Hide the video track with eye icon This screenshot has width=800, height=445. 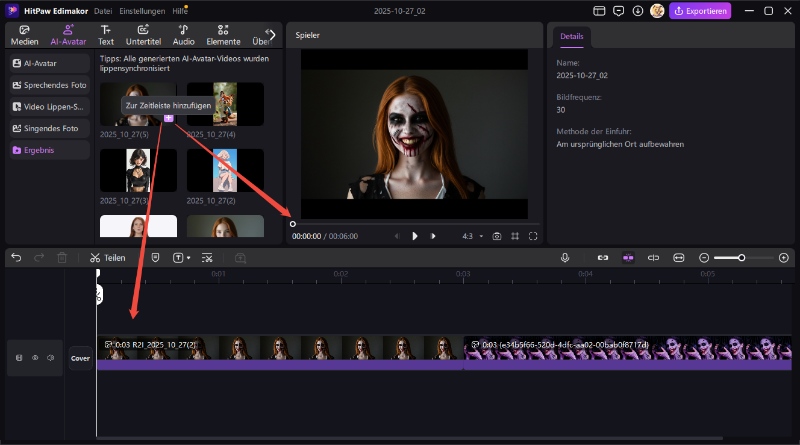tap(35, 358)
